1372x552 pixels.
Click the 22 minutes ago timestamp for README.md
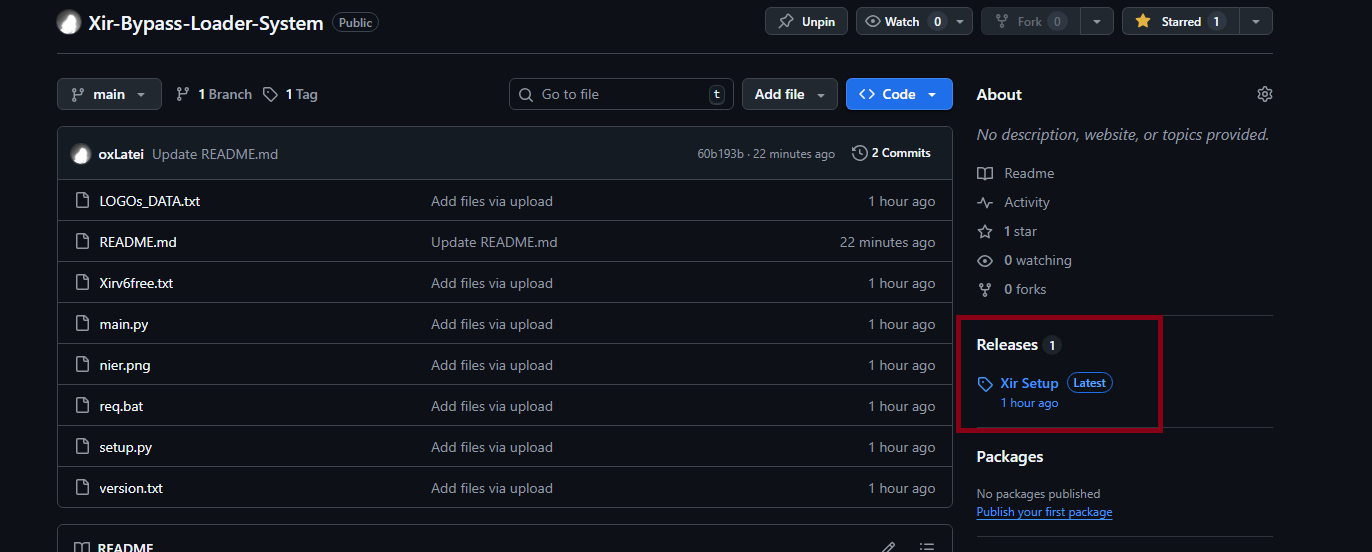pyautogui.click(x=887, y=242)
